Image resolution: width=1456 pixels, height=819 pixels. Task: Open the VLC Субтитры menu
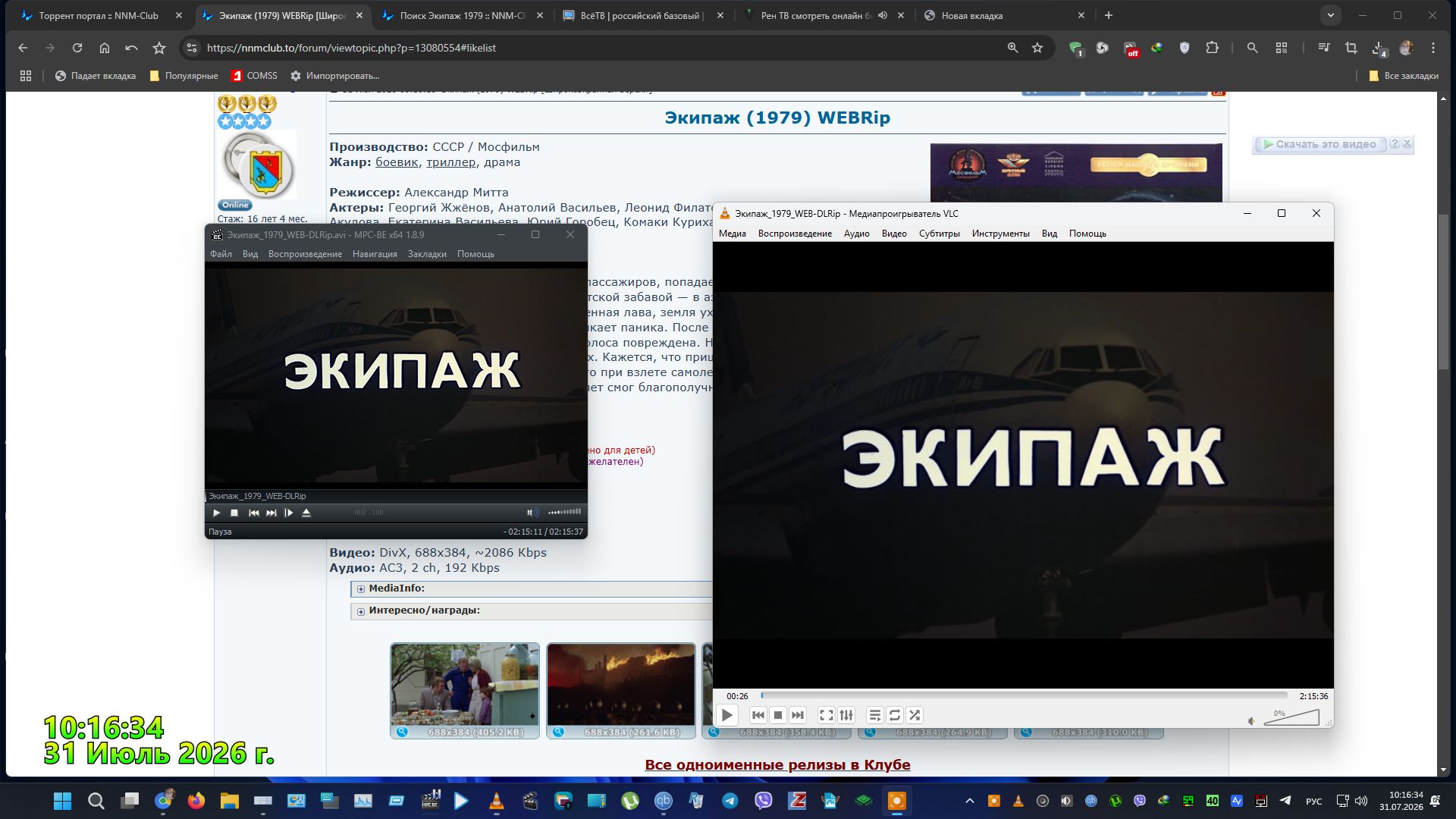pyautogui.click(x=939, y=234)
